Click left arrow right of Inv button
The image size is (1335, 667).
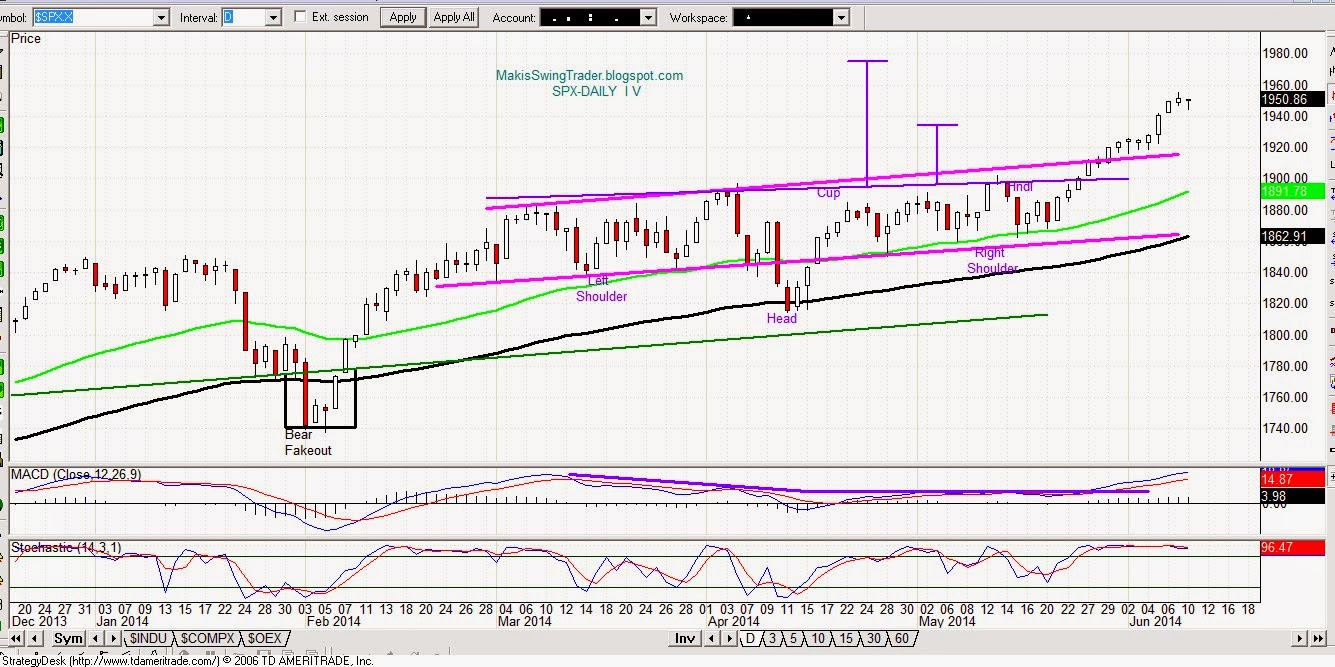[x=711, y=638]
